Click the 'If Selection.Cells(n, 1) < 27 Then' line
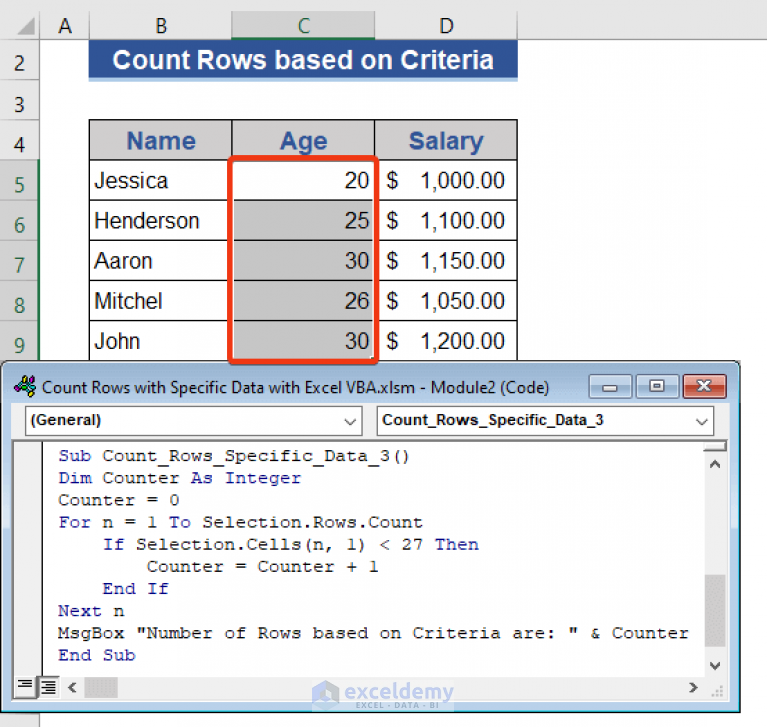The image size is (767, 727). pos(291,545)
